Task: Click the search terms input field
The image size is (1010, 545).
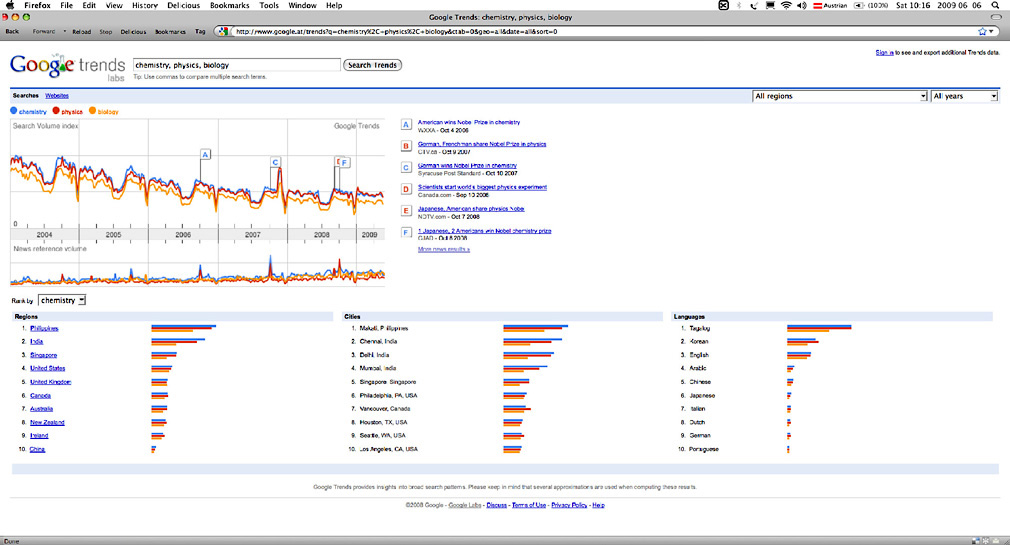Action: pyautogui.click(x=236, y=65)
